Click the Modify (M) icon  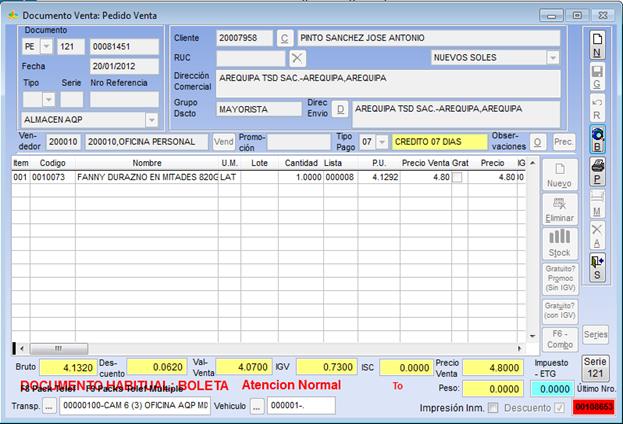pyautogui.click(x=597, y=203)
